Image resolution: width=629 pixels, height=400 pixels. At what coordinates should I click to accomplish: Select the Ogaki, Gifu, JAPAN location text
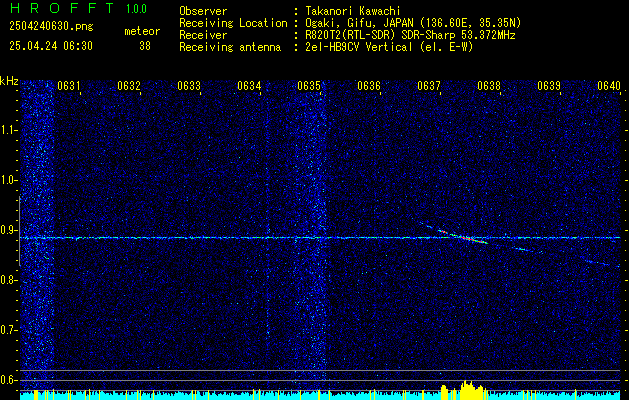point(414,23)
